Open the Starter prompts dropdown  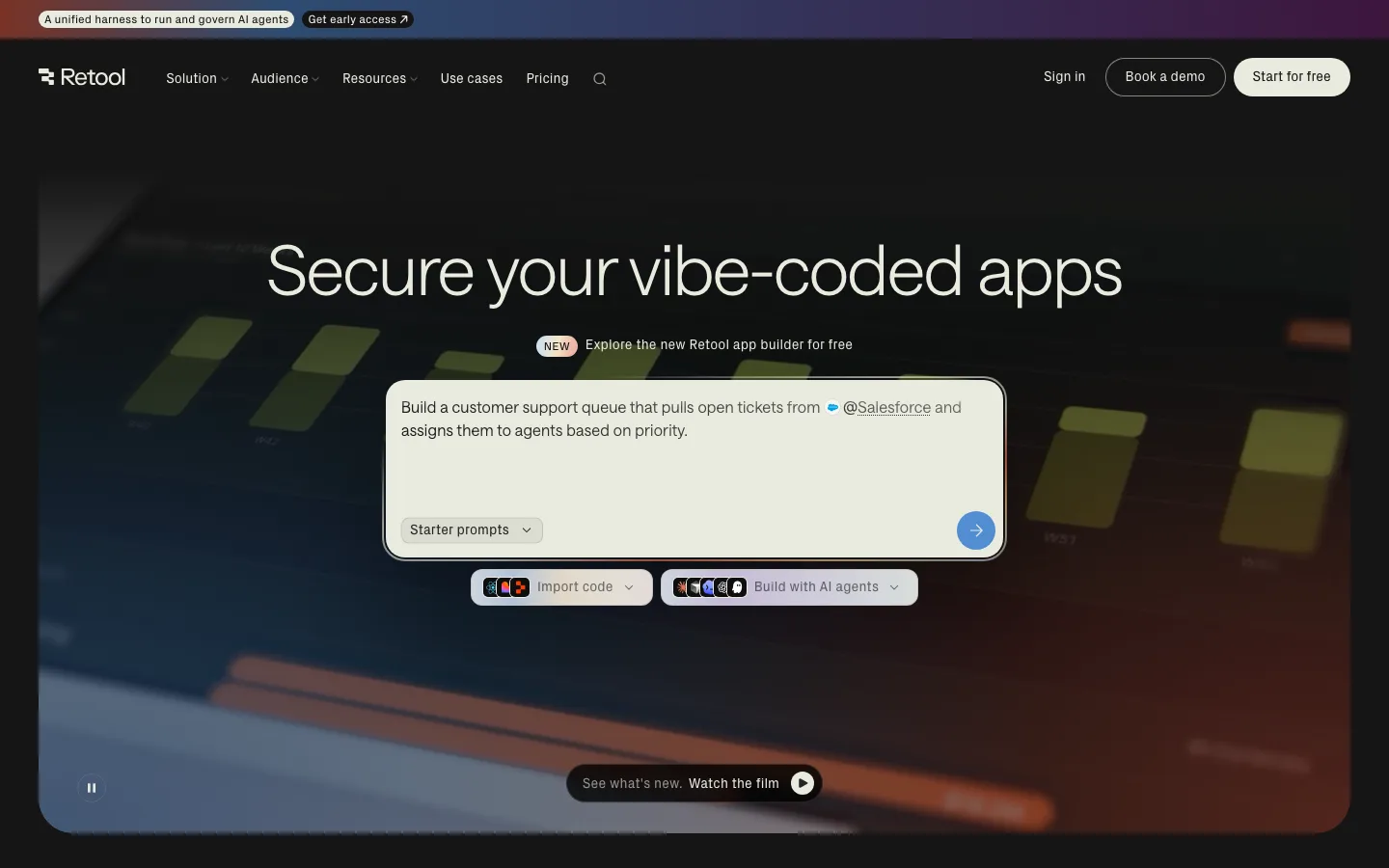pyautogui.click(x=472, y=530)
